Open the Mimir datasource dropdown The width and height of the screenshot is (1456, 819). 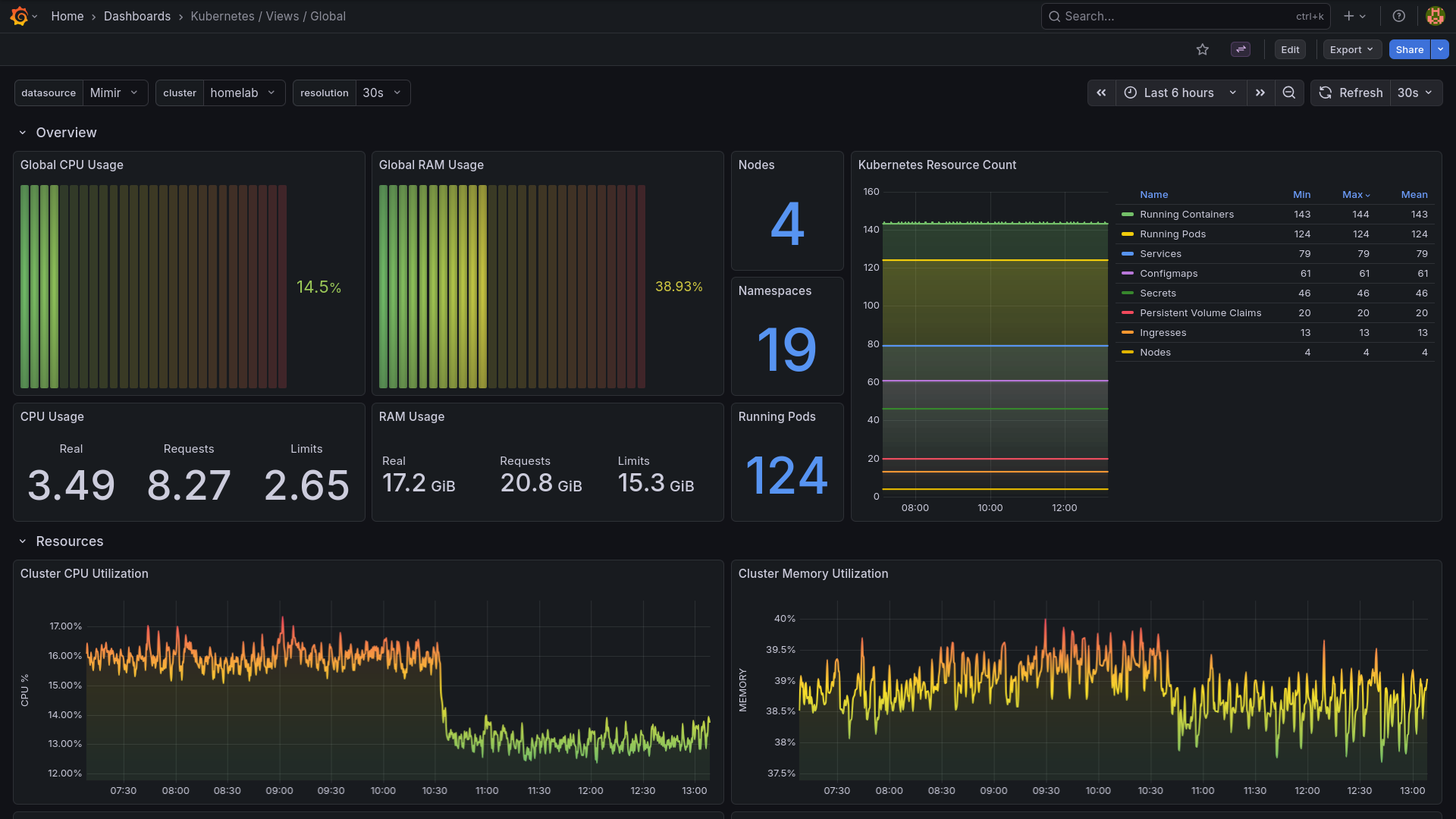[114, 93]
